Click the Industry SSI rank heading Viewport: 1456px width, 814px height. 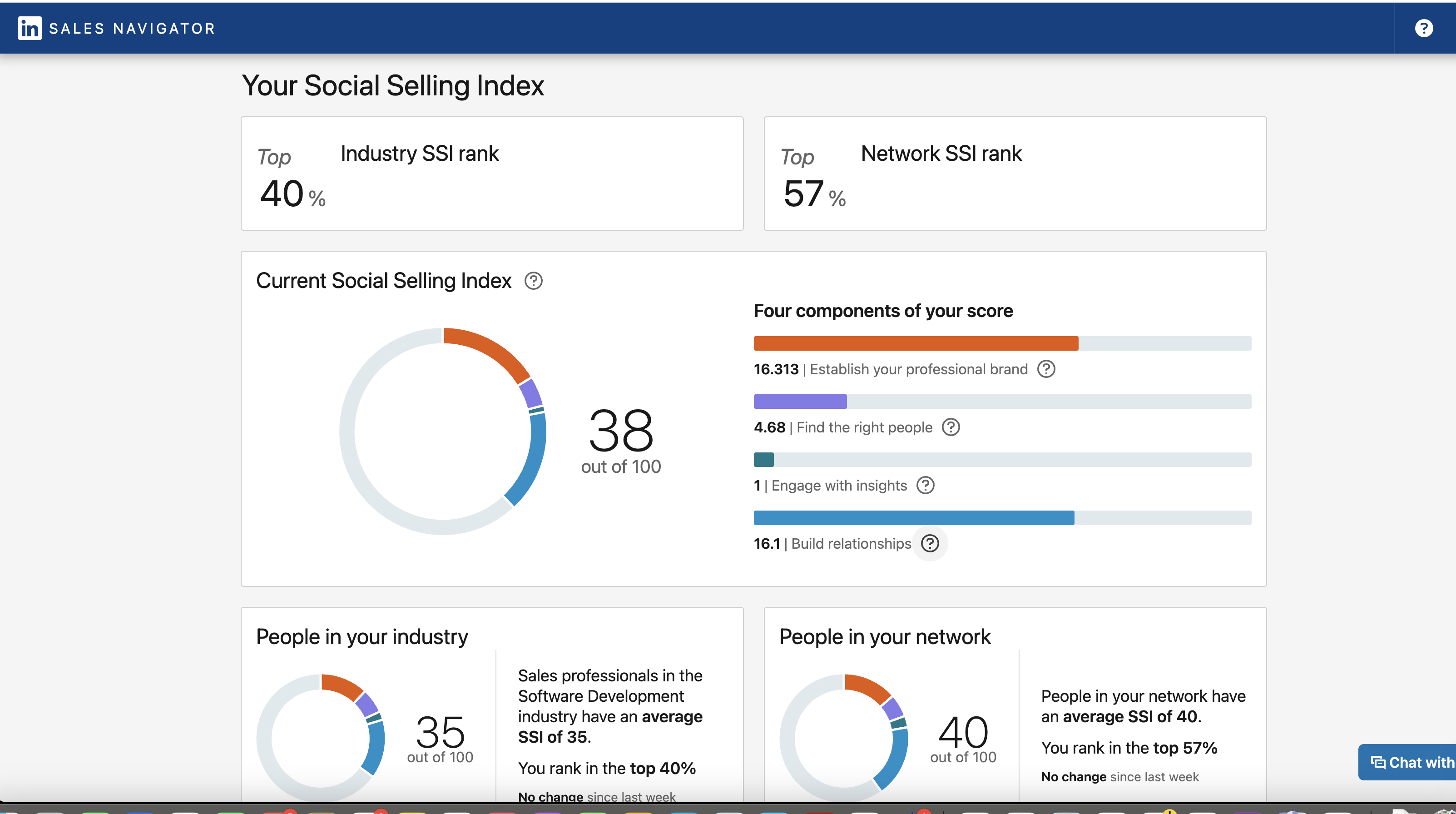click(x=420, y=154)
